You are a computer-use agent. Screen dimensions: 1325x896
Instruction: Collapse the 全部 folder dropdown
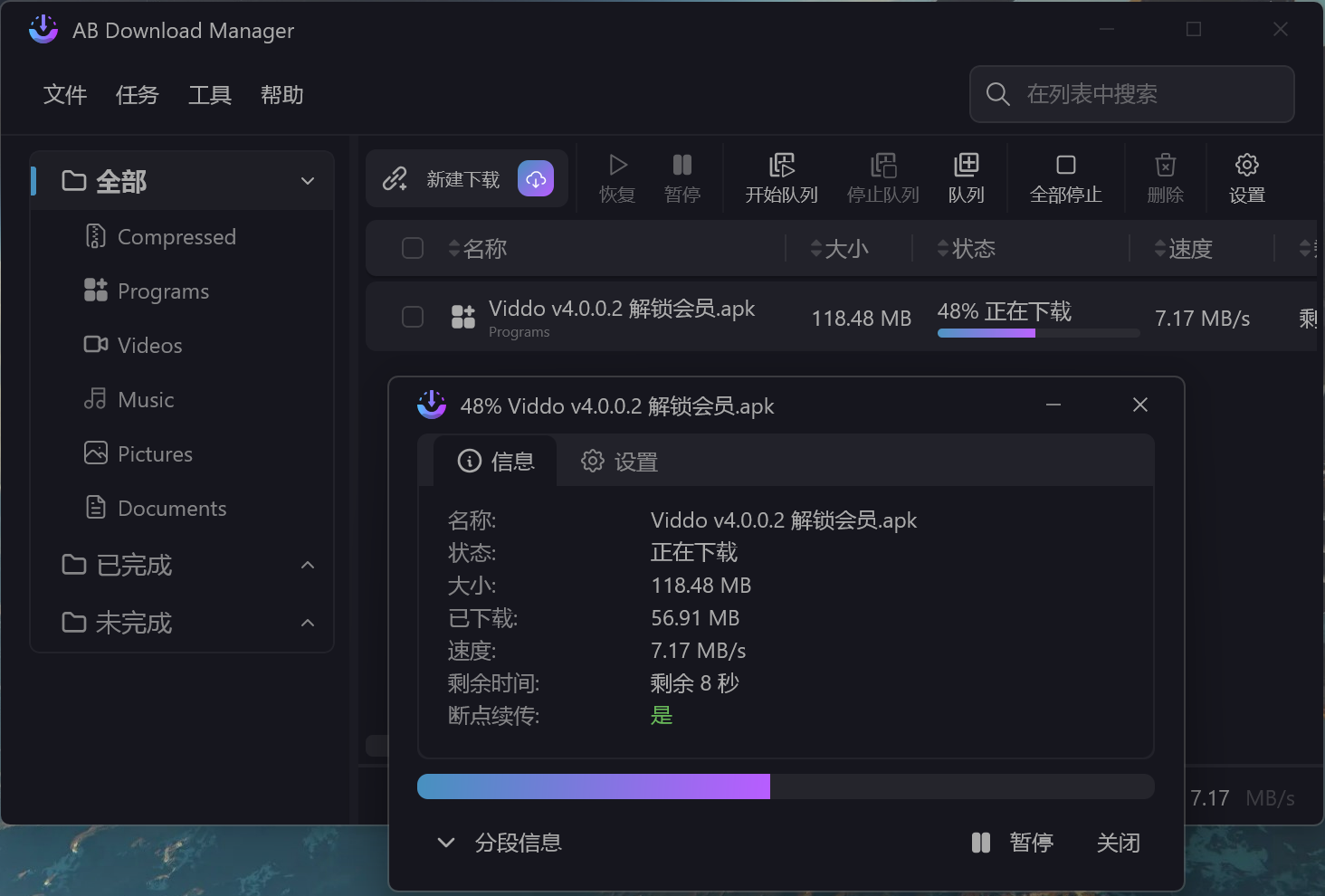coord(308,181)
